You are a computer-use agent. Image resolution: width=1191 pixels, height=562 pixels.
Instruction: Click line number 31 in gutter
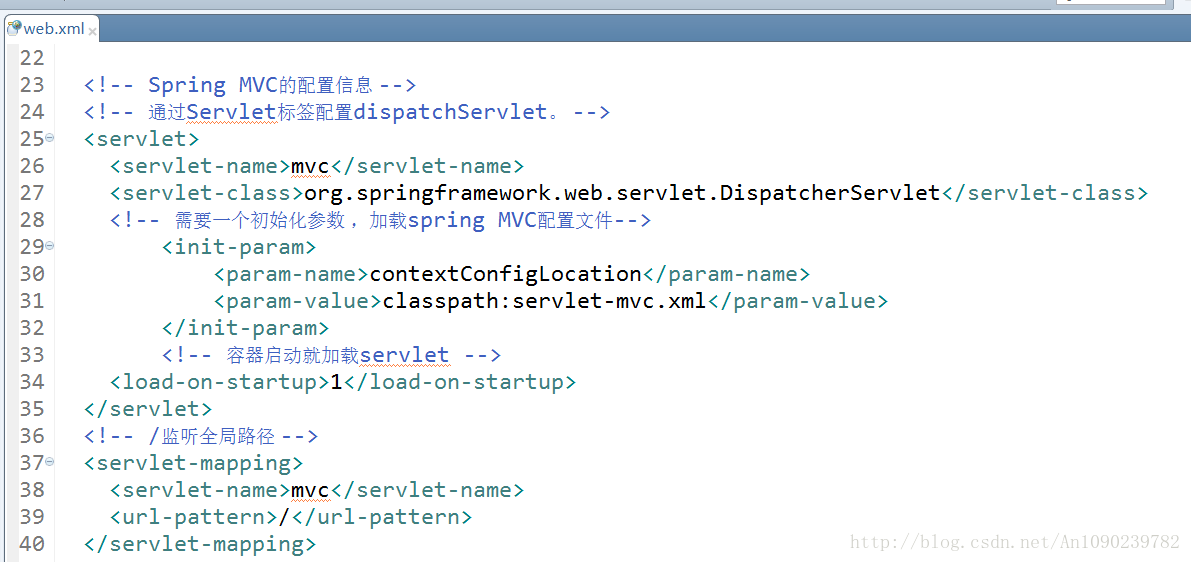tap(32, 301)
